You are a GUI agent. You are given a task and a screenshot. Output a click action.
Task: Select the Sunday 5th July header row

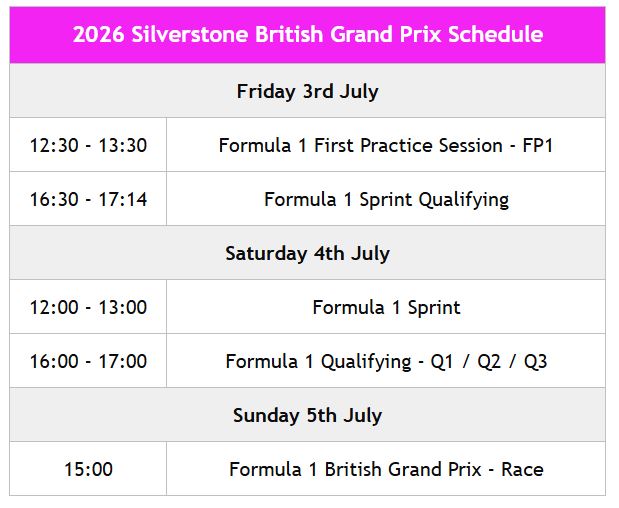[308, 416]
